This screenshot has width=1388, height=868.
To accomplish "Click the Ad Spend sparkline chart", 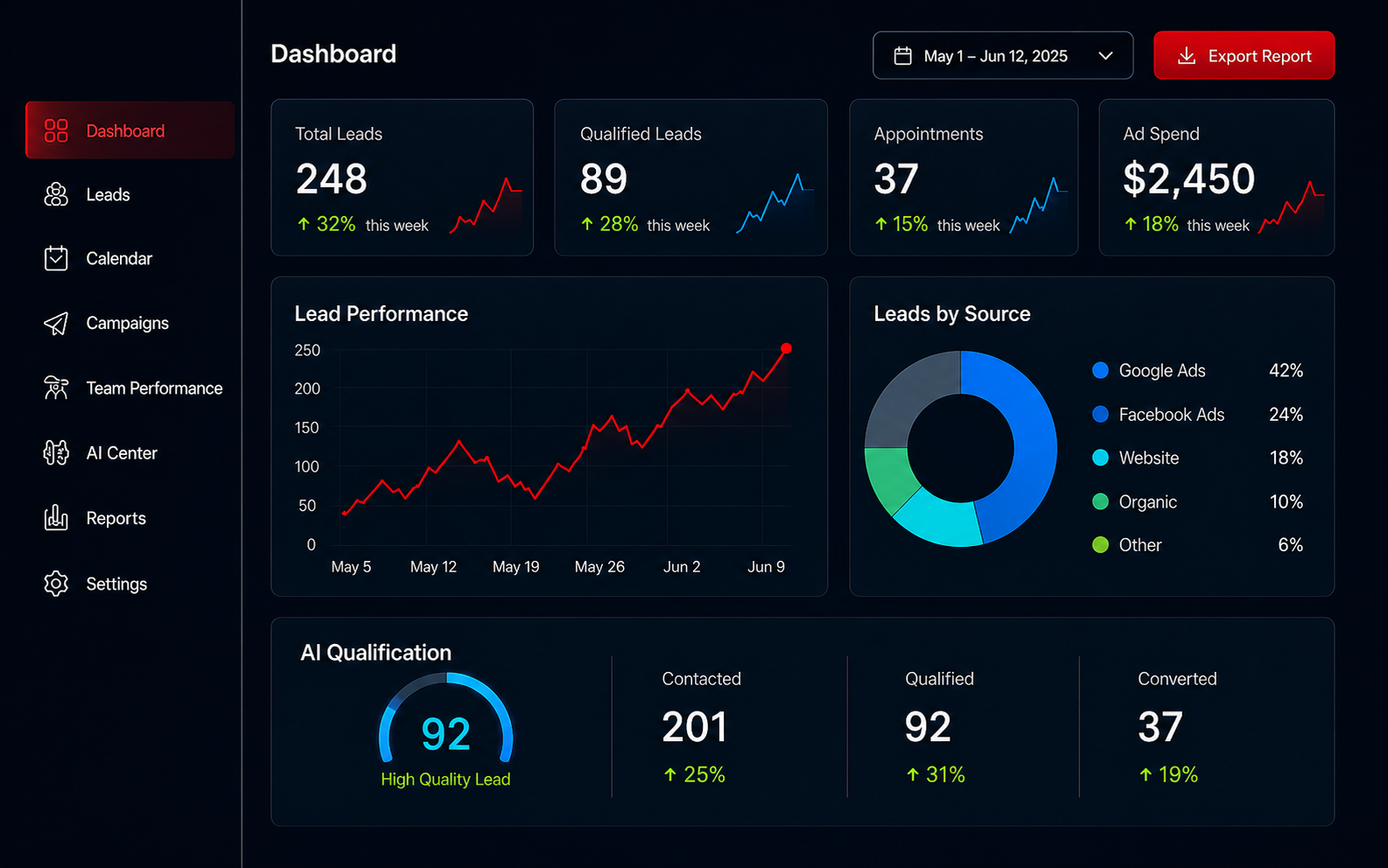I will coord(1291,207).
